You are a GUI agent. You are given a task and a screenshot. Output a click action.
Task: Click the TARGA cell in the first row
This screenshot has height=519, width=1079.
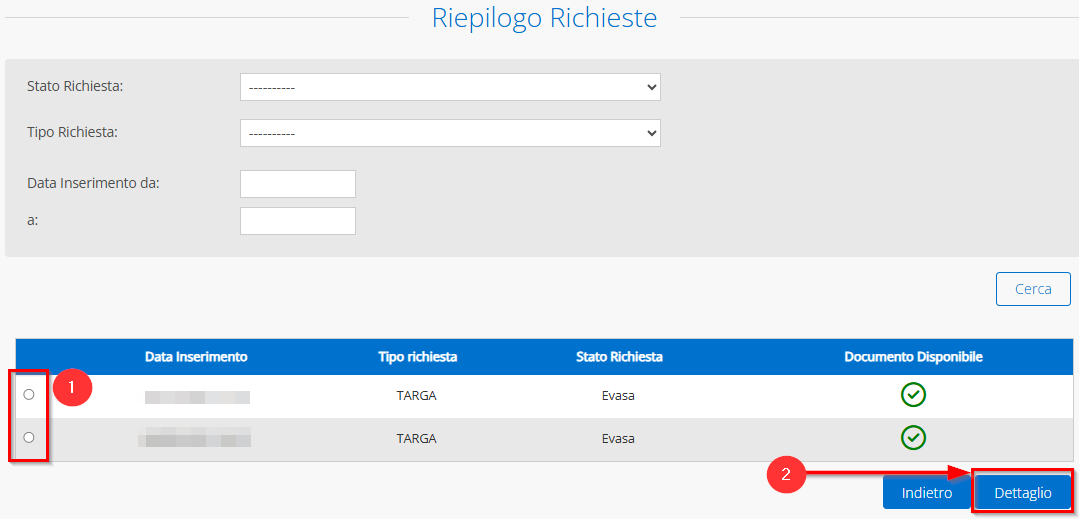tap(416, 395)
